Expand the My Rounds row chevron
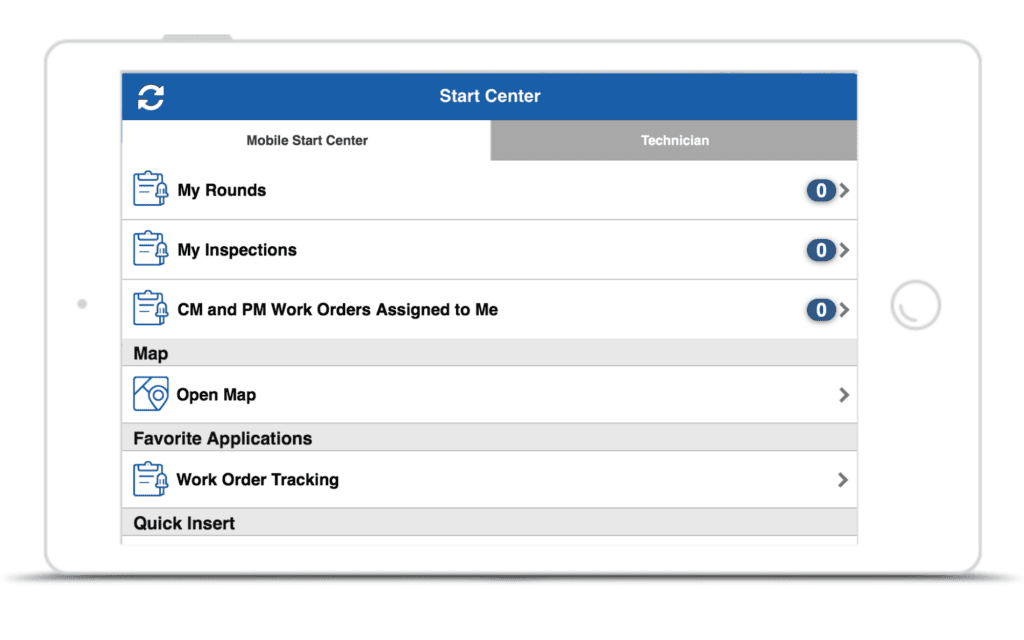 (x=844, y=190)
